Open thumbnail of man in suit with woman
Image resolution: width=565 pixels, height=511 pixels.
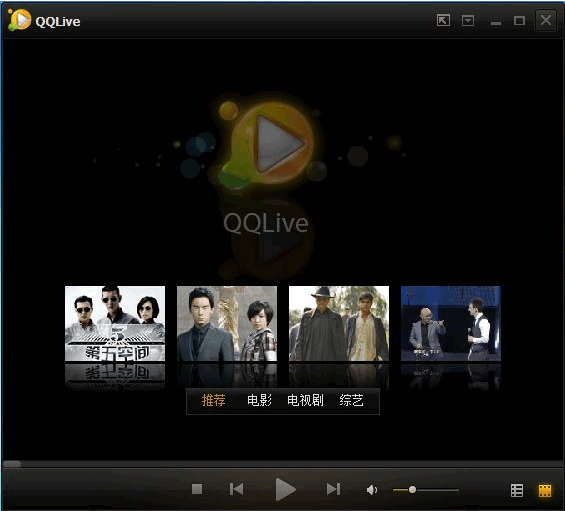pyautogui.click(x=227, y=323)
